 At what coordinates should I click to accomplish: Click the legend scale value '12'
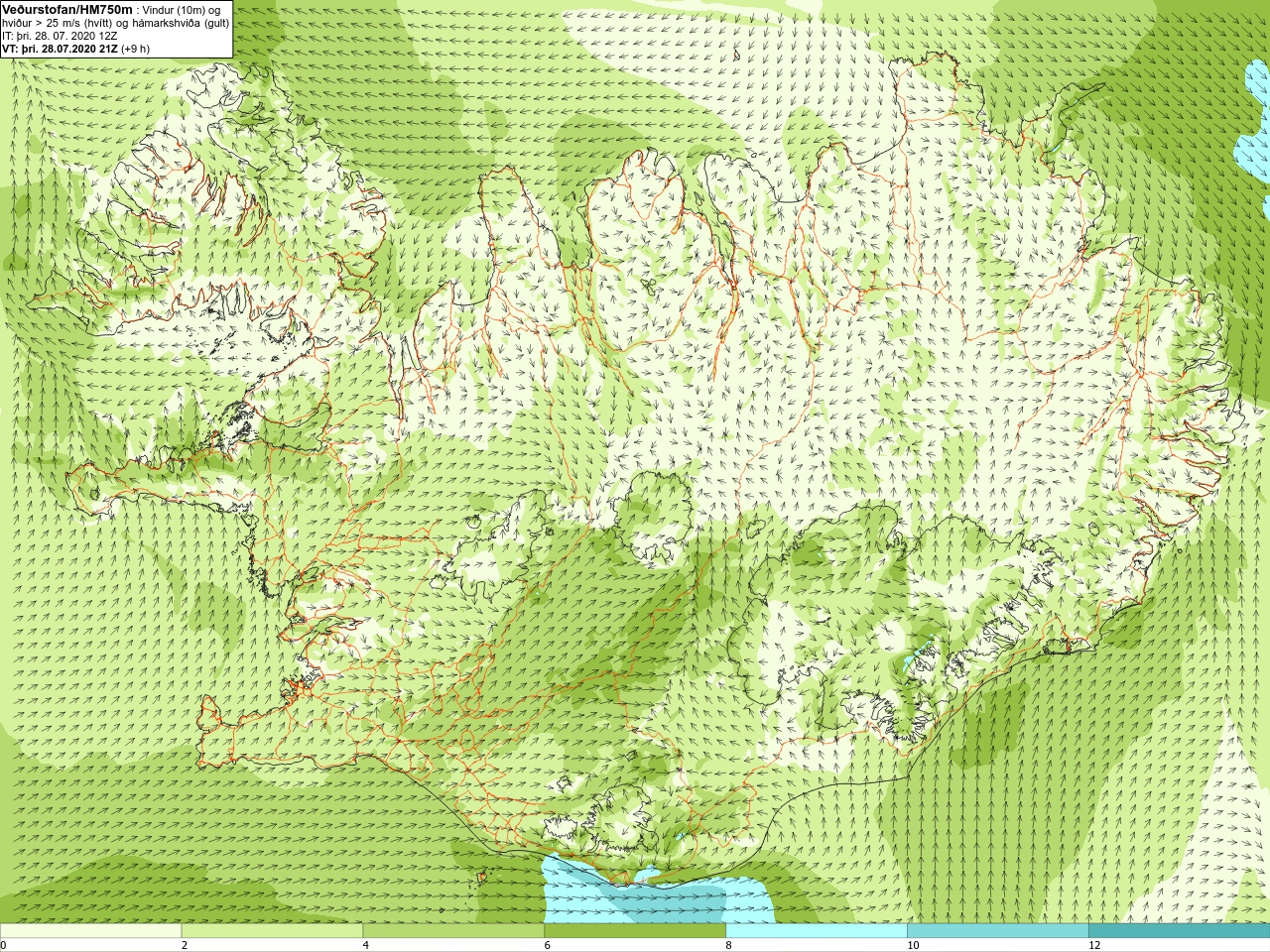(1094, 945)
